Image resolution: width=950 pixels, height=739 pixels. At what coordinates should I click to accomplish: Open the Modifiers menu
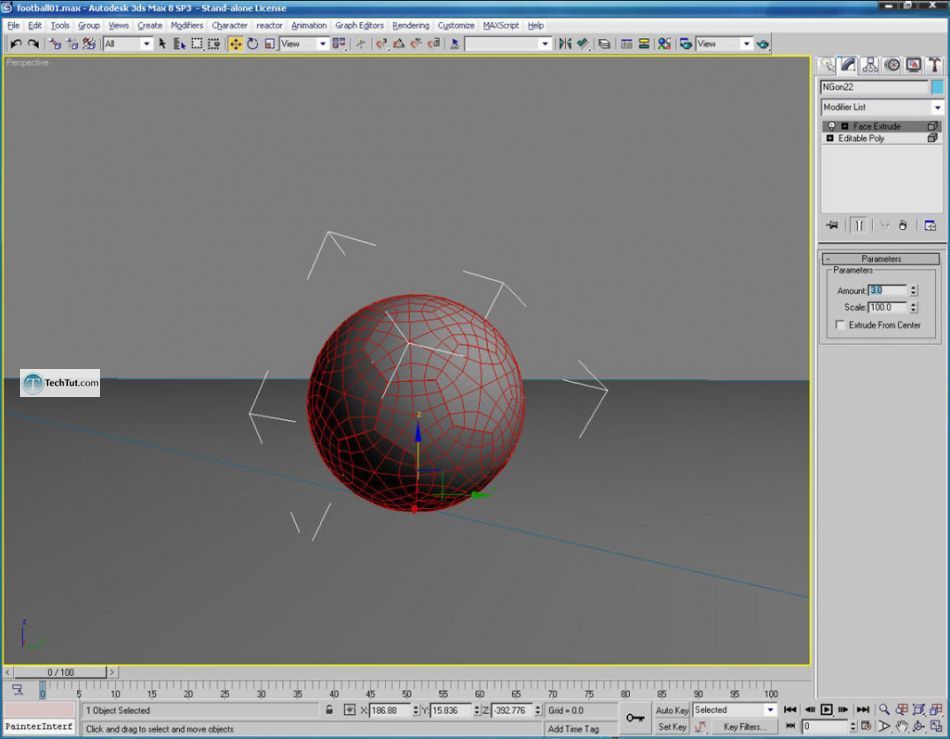point(187,25)
